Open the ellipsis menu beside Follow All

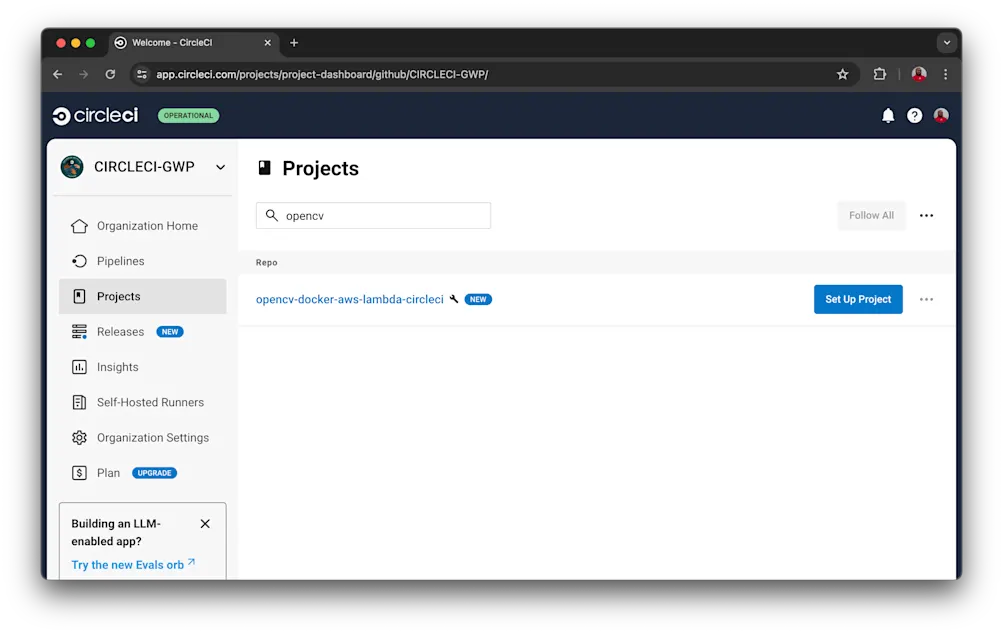(x=925, y=215)
